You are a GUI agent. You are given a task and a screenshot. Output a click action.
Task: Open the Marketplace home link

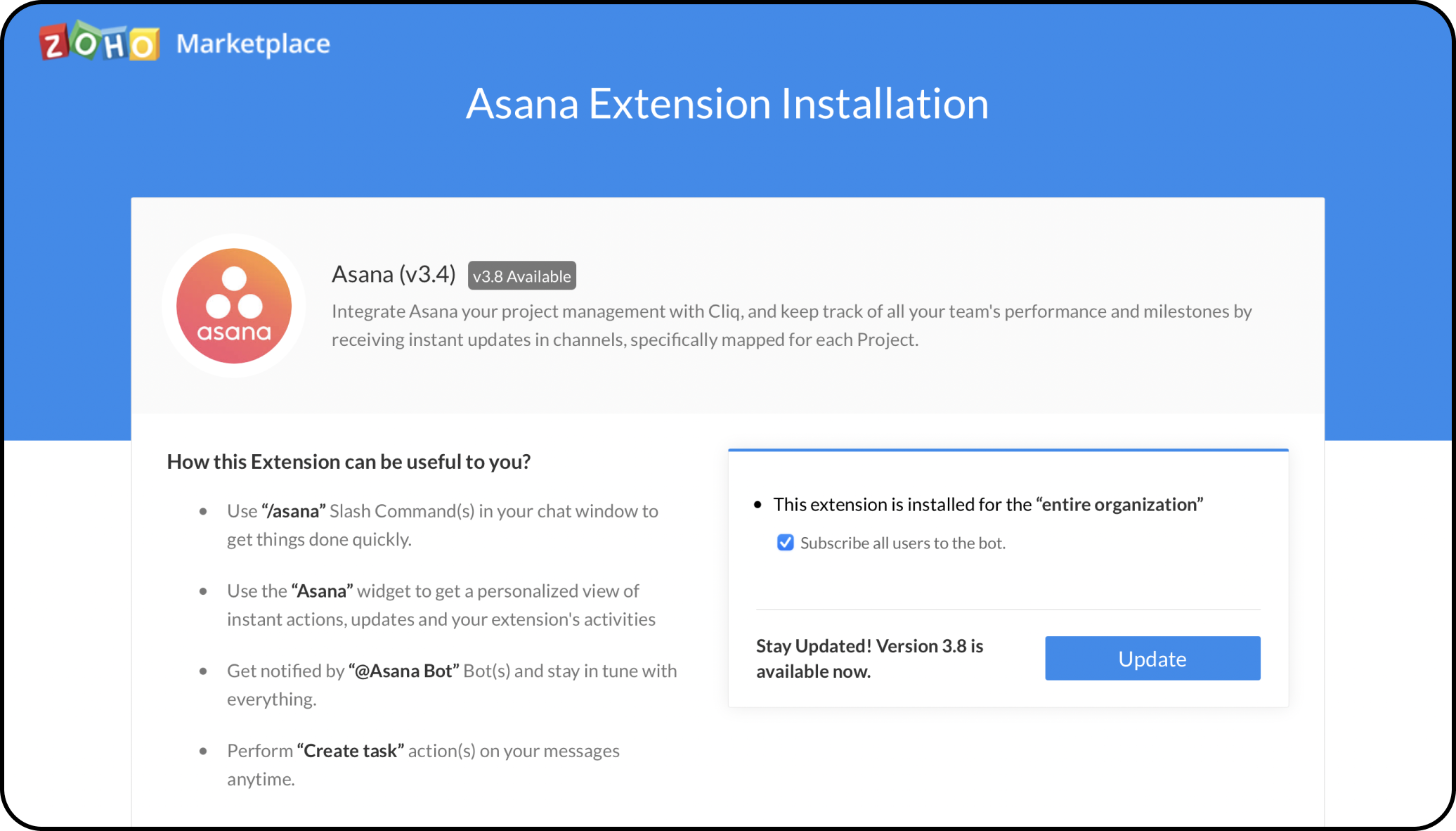click(253, 44)
